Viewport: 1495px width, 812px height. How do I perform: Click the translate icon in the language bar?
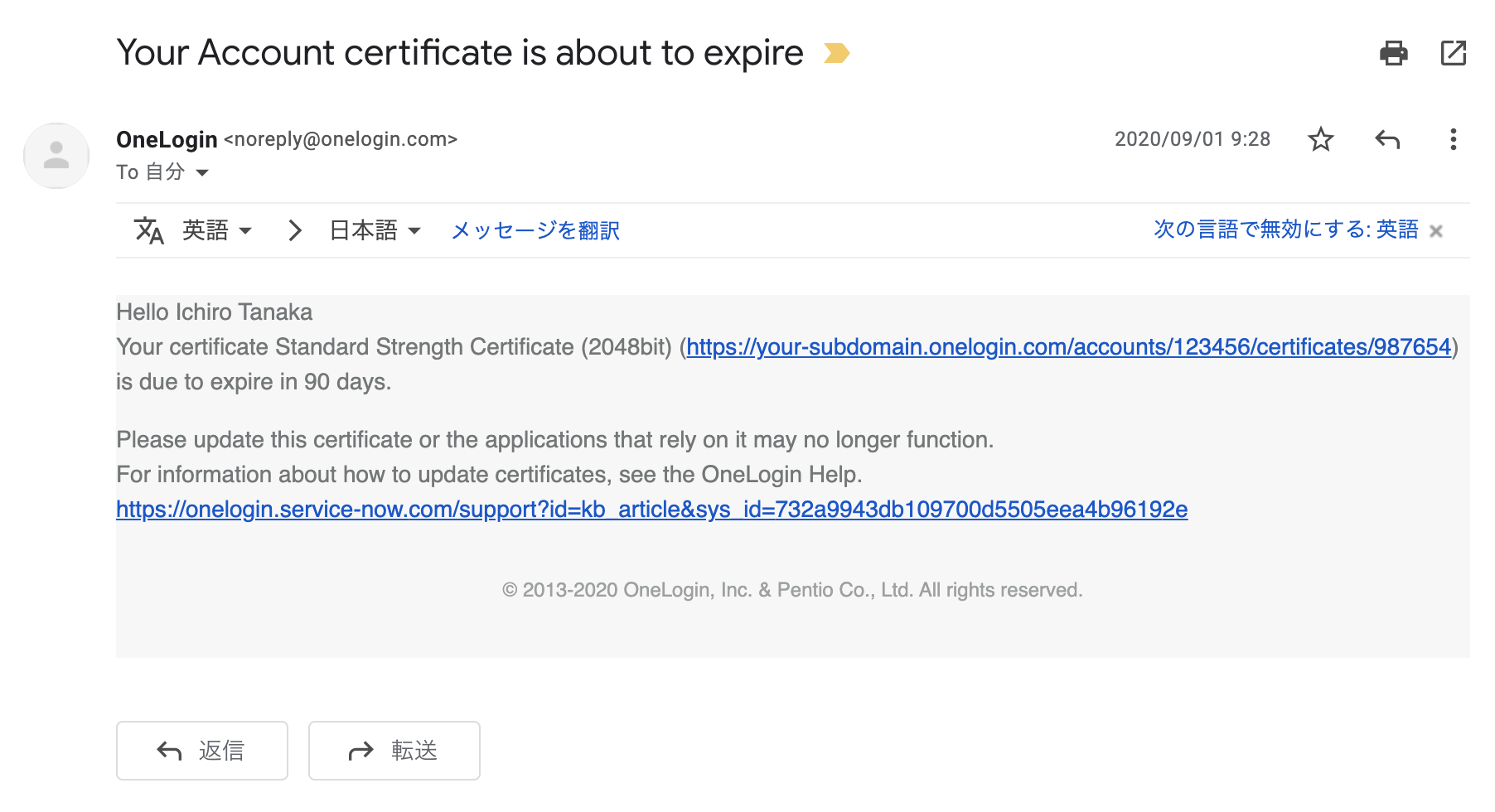click(149, 230)
